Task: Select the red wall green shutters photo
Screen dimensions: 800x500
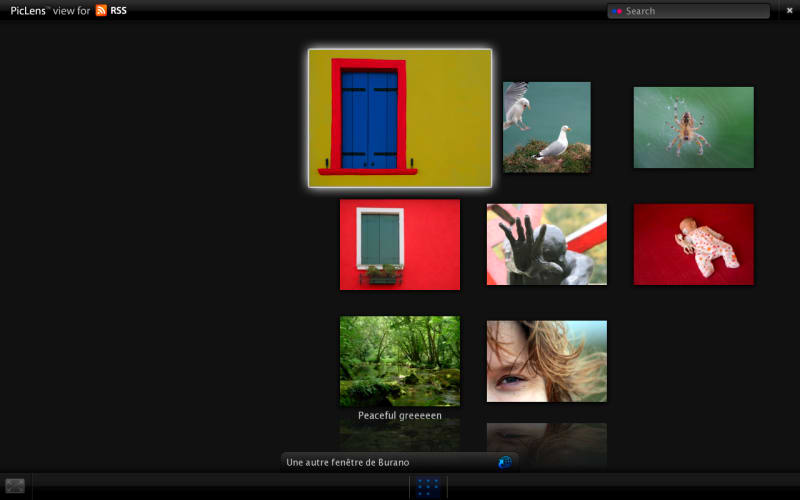Action: tap(400, 244)
